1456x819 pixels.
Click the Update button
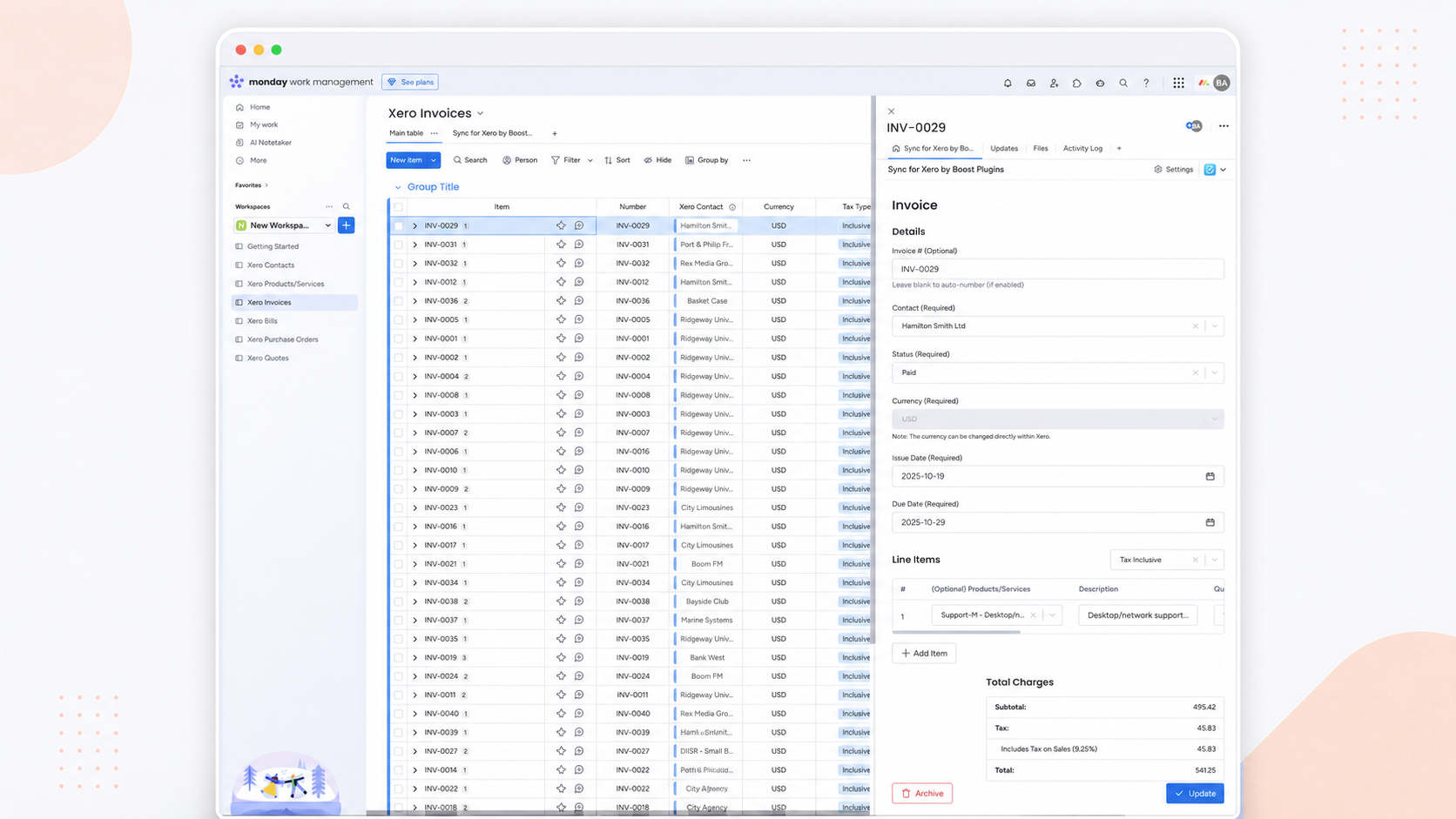pos(1195,793)
